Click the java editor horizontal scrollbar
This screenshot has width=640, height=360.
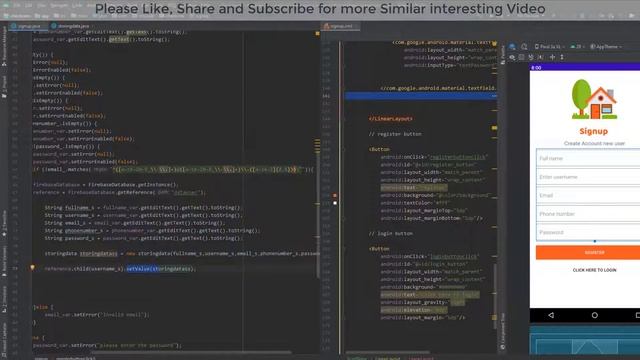(x=192, y=352)
